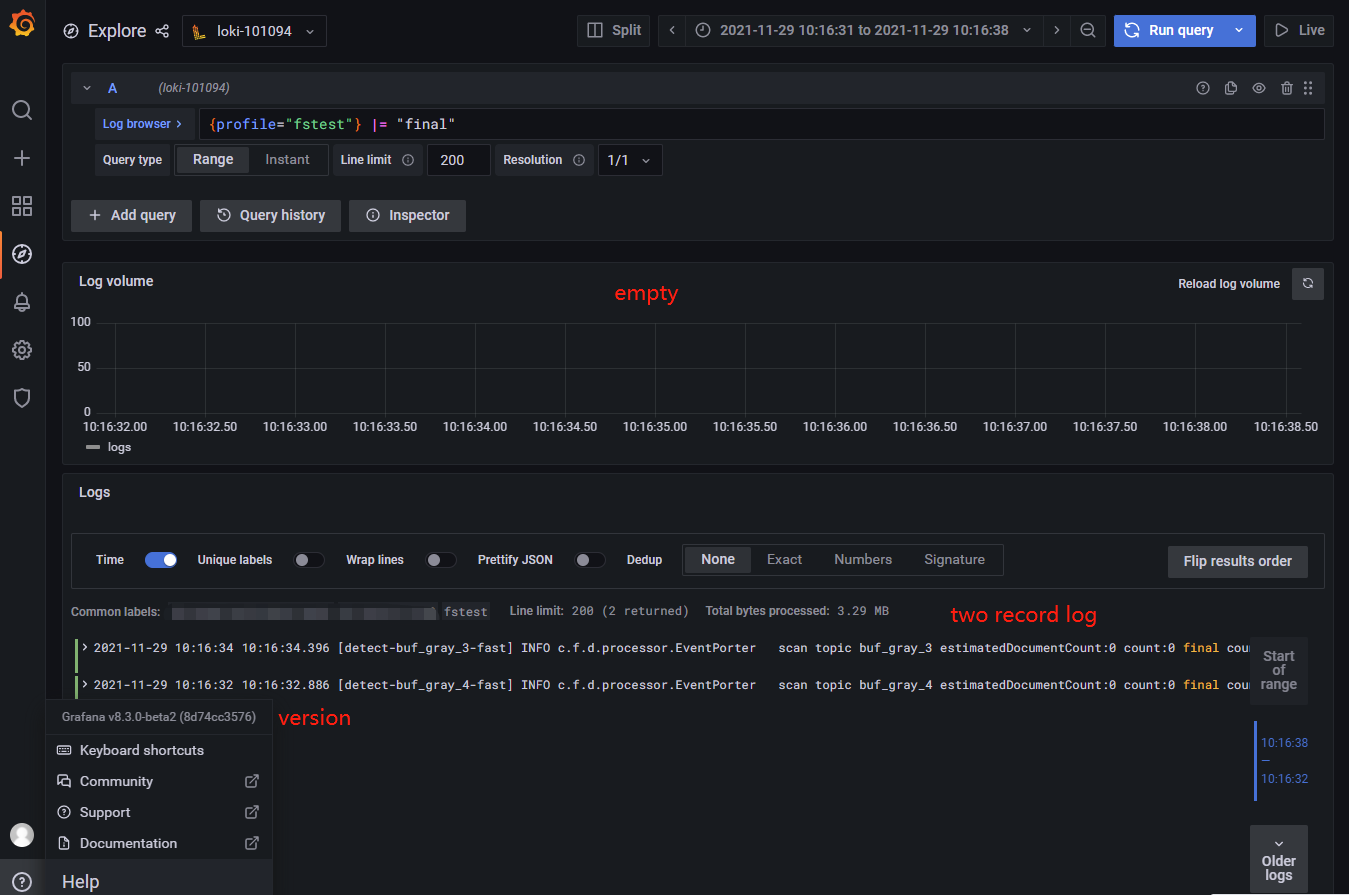Turn off the Time toggle
Viewport: 1349px width, 895px height.
pos(161,560)
